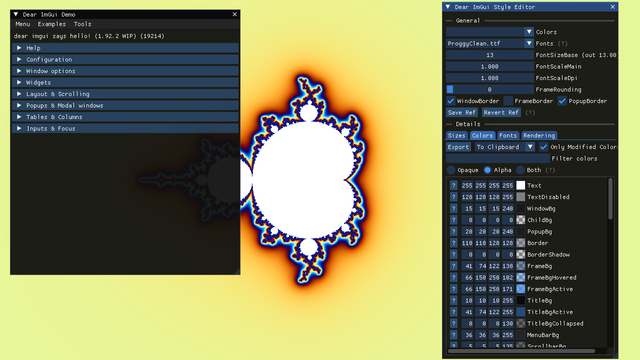Uncheck Only Modified Colors
640x360 pixels.
[543, 147]
